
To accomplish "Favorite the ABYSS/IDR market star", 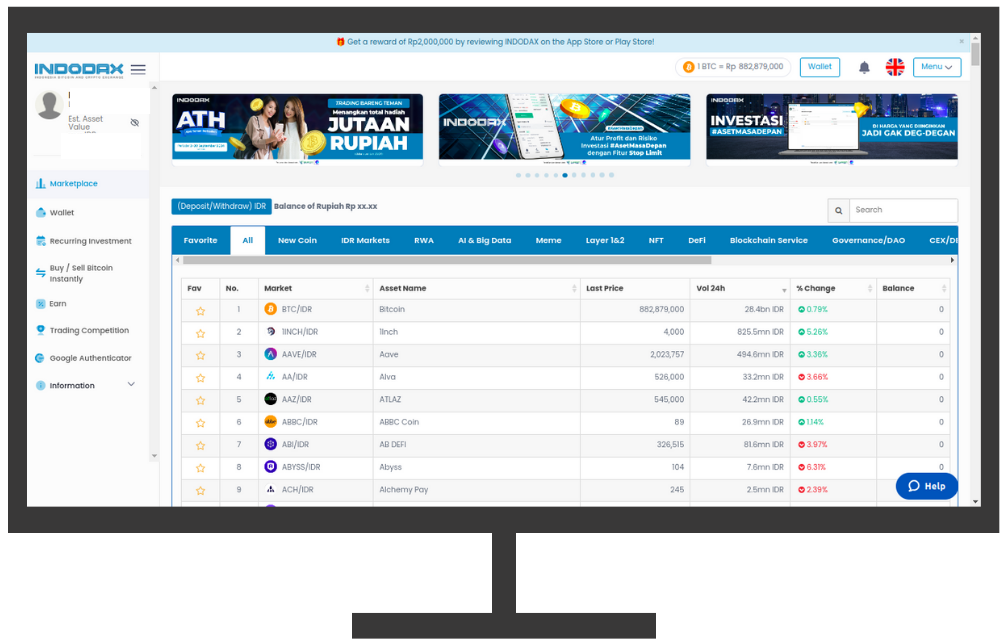I will 201,468.
